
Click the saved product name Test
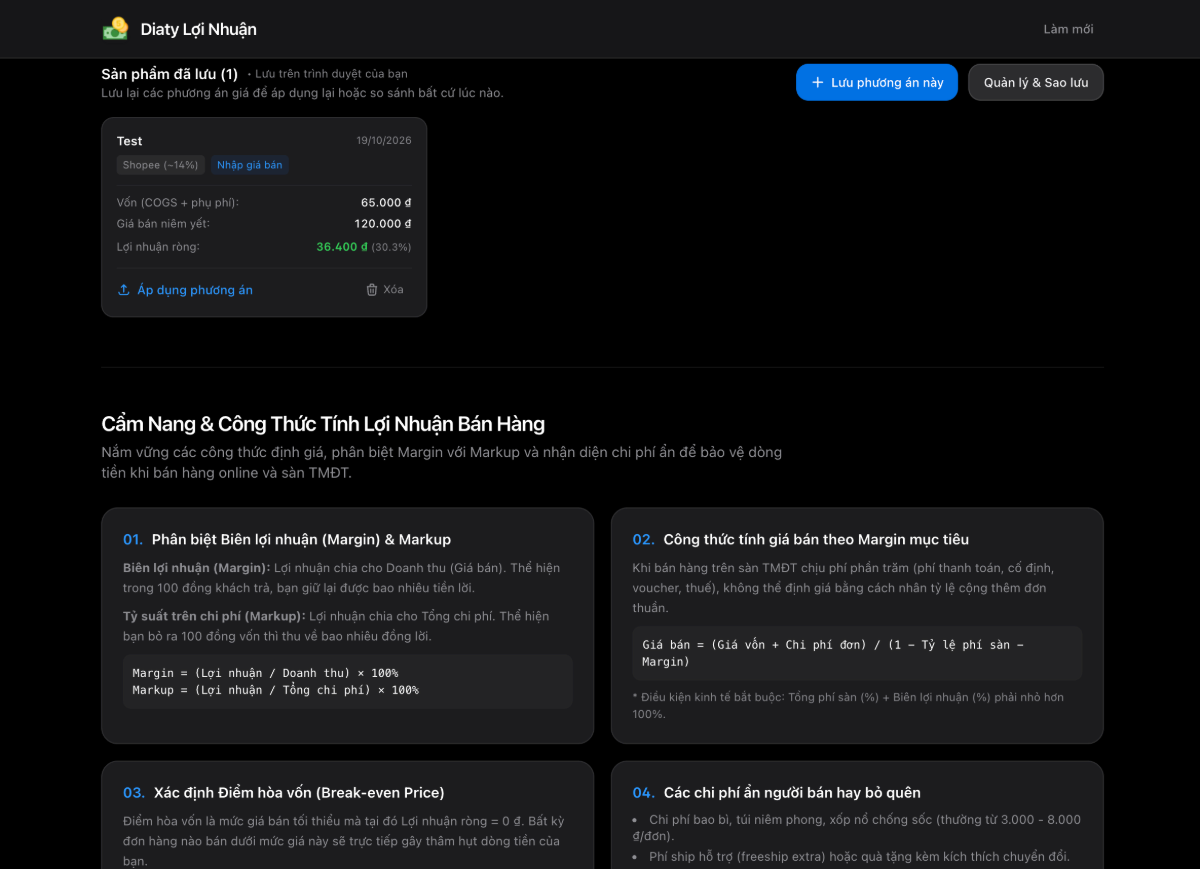point(130,141)
